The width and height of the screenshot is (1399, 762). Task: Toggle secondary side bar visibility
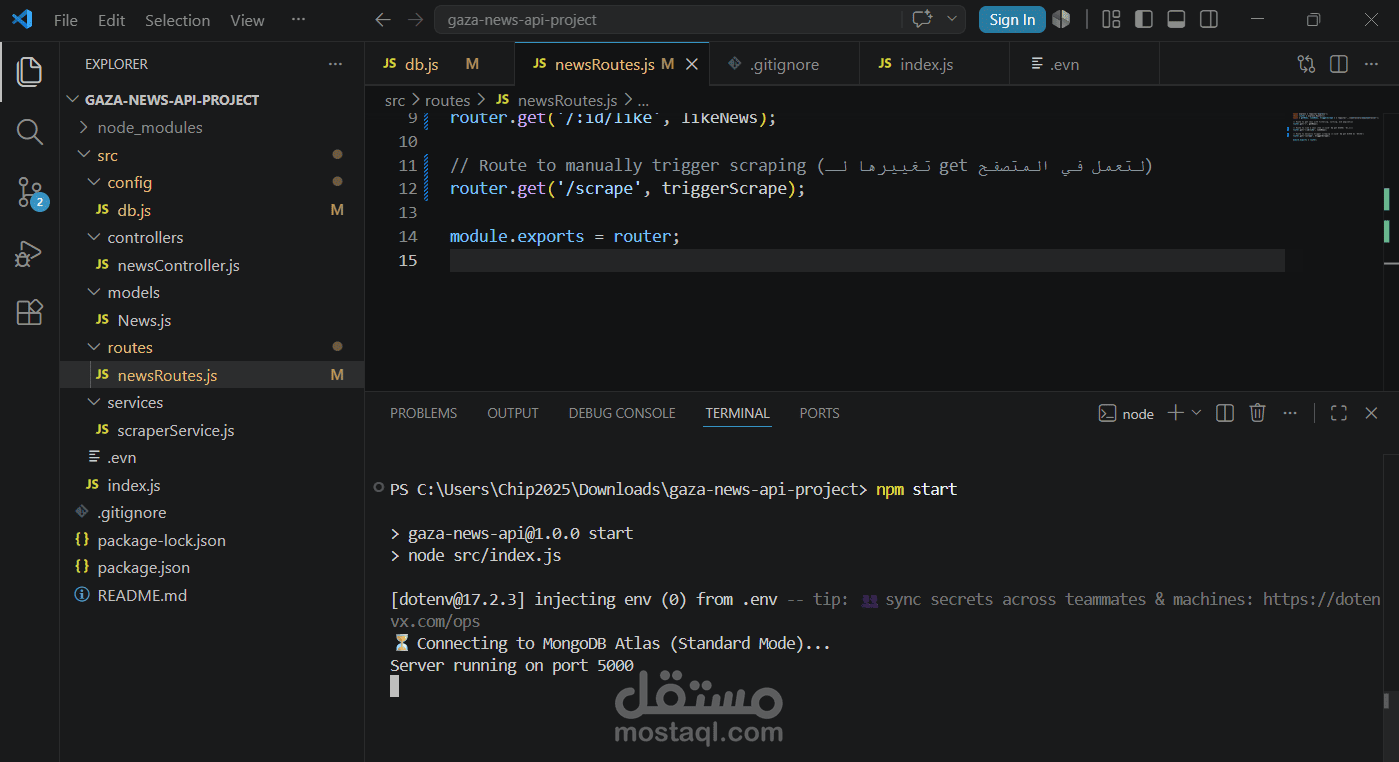1208,19
